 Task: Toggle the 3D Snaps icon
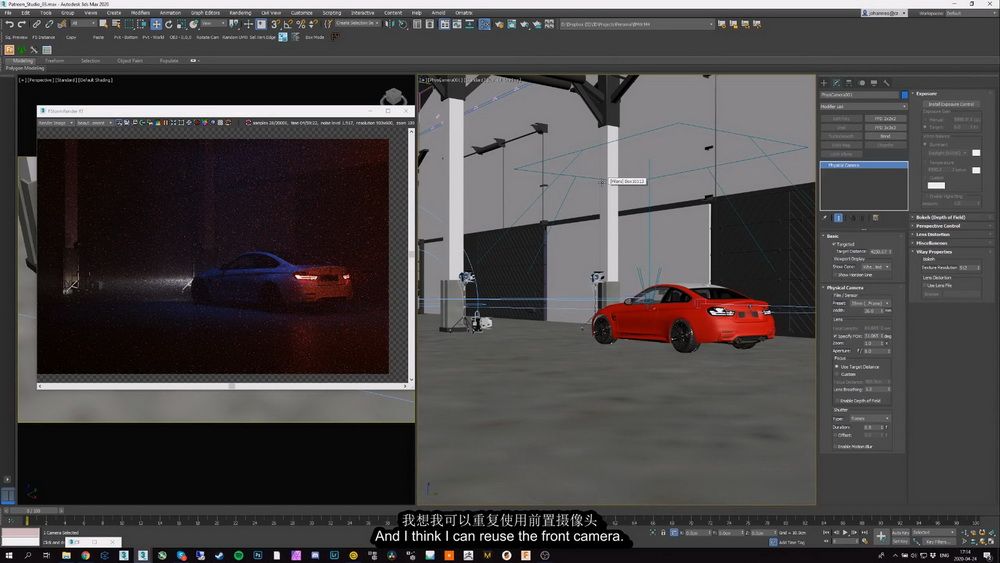click(275, 24)
